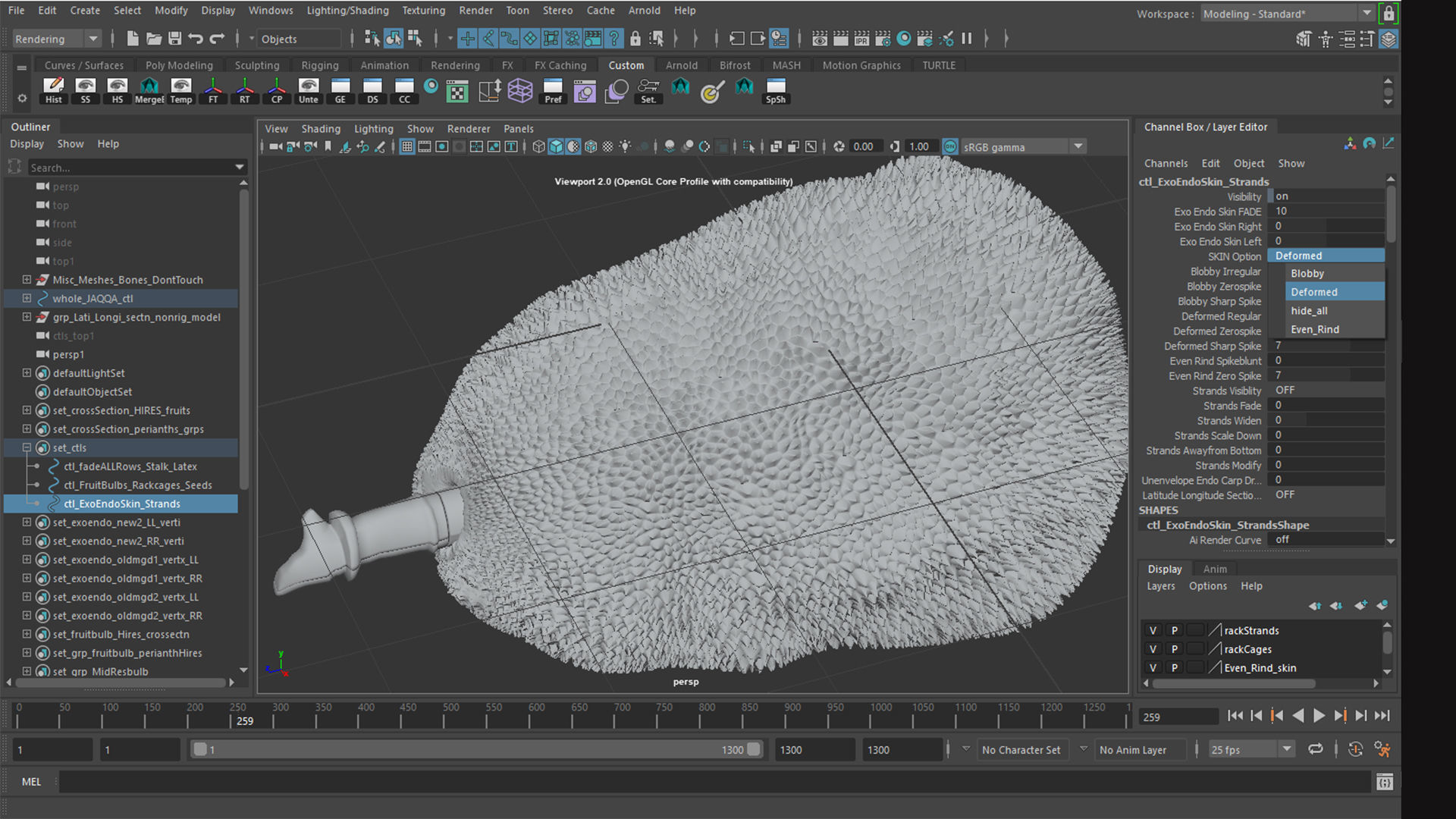This screenshot has height=819, width=1456.
Task: Click the new scene icon
Action: point(132,39)
